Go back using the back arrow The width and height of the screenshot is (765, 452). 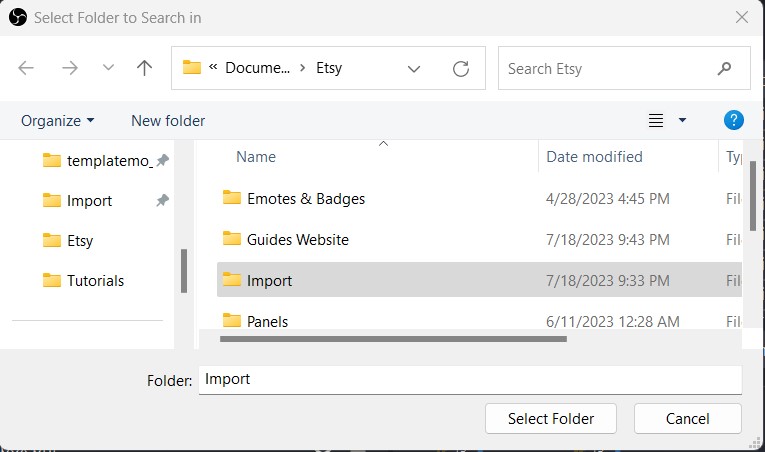[x=26, y=68]
